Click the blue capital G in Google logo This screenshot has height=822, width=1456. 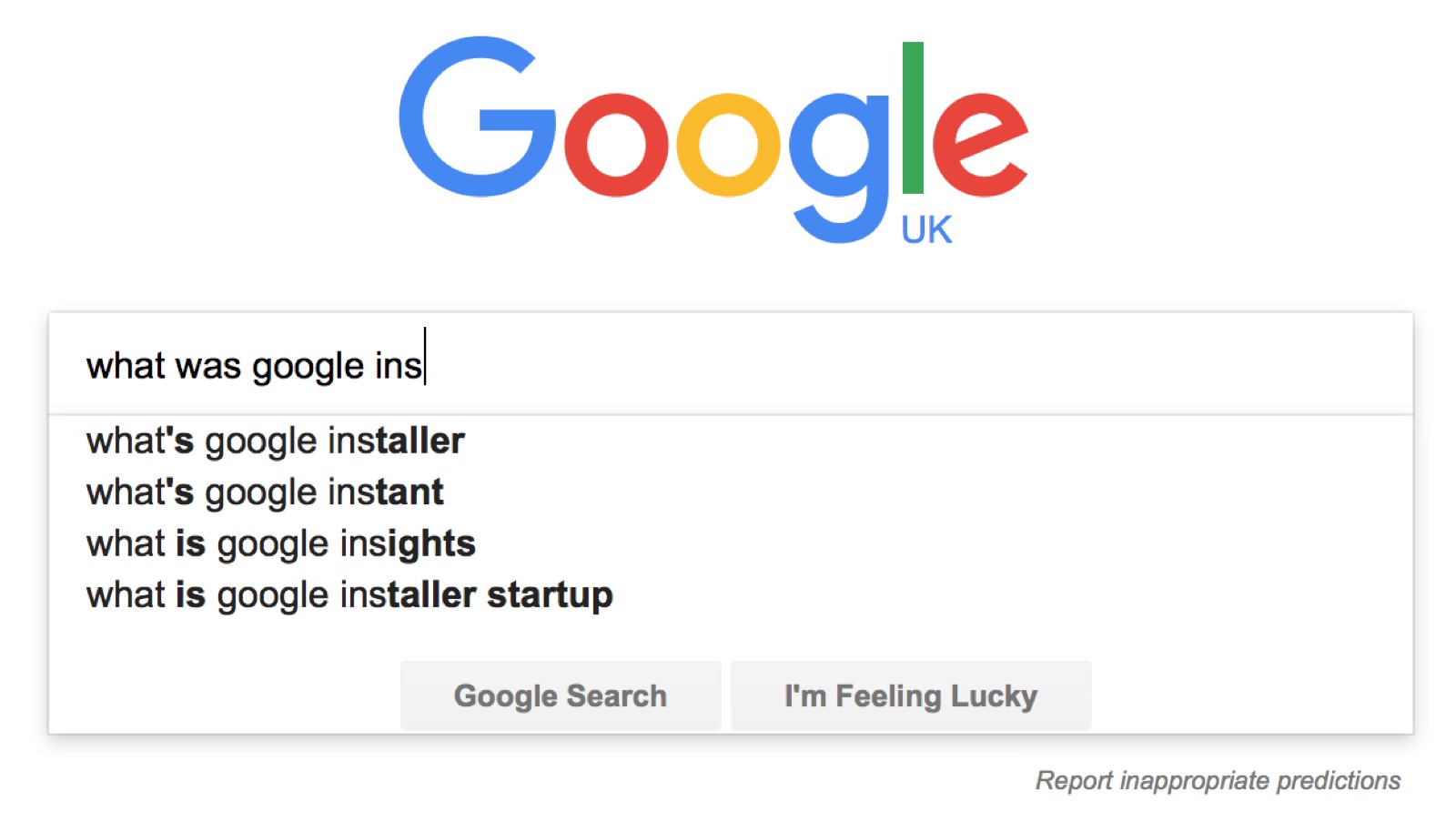(x=476, y=117)
